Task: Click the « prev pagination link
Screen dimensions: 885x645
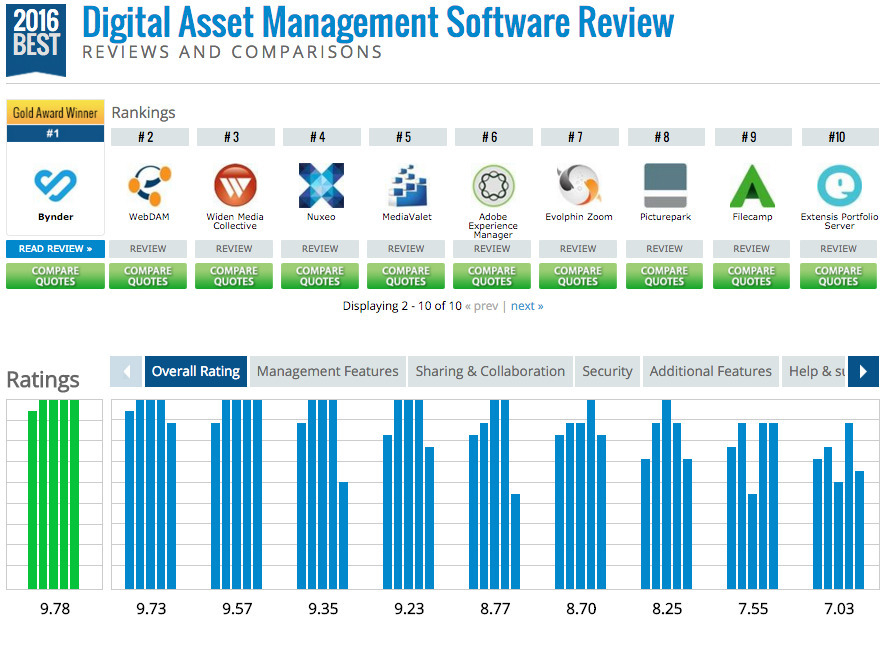Action: (x=481, y=306)
